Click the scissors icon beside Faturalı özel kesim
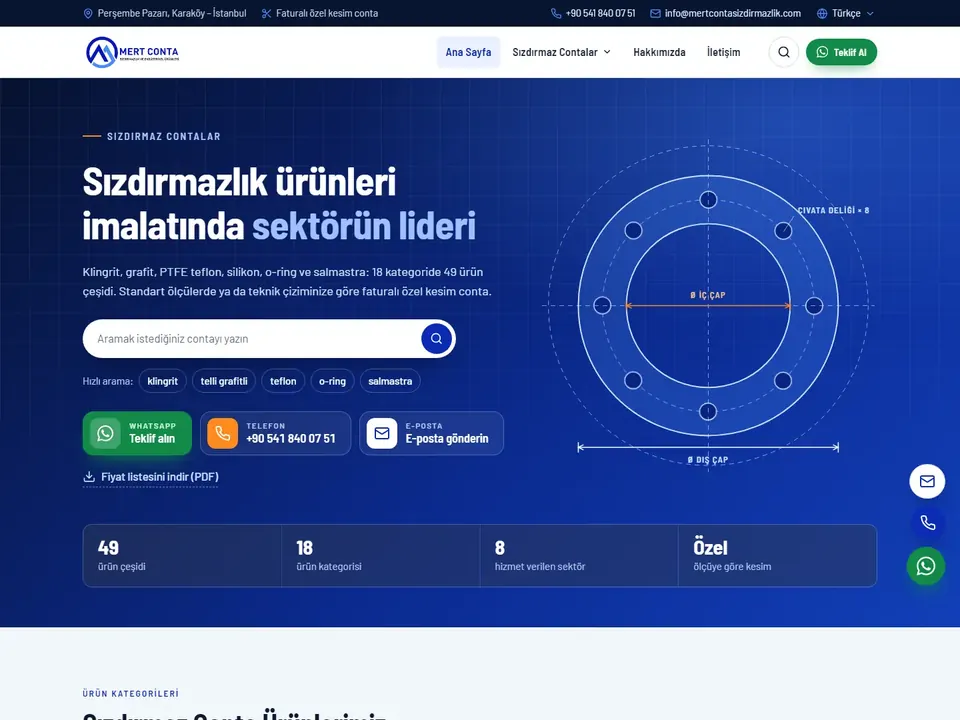Viewport: 960px width, 720px height. 266,13
